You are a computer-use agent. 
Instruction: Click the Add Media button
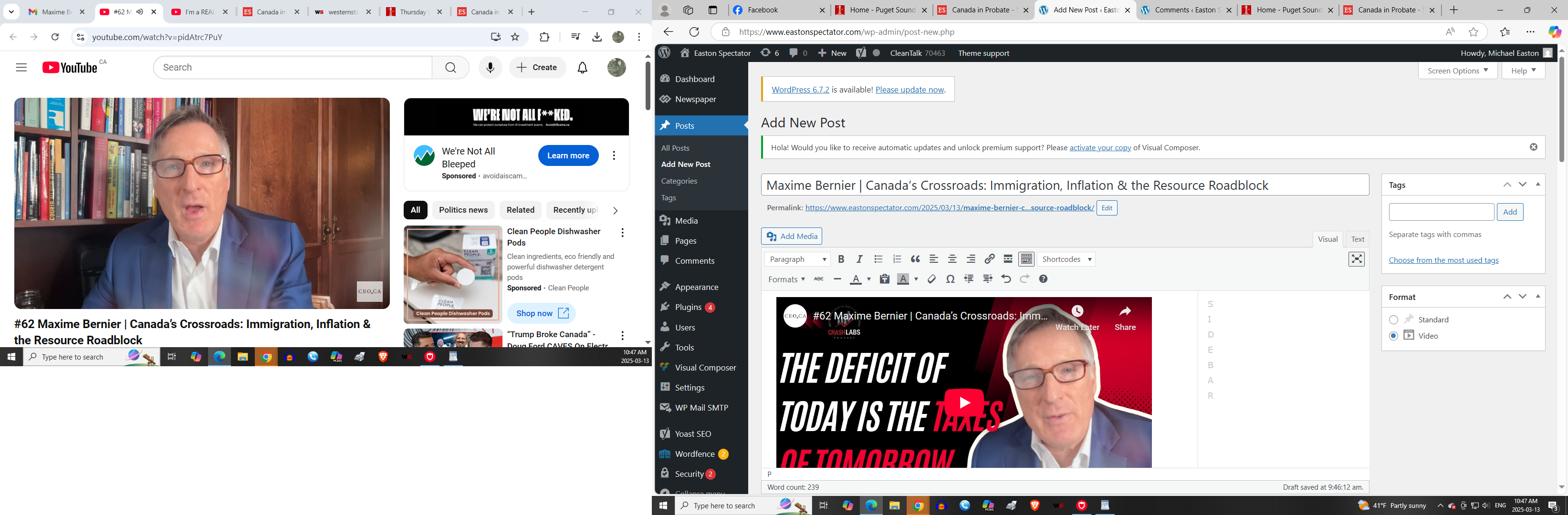click(x=791, y=236)
